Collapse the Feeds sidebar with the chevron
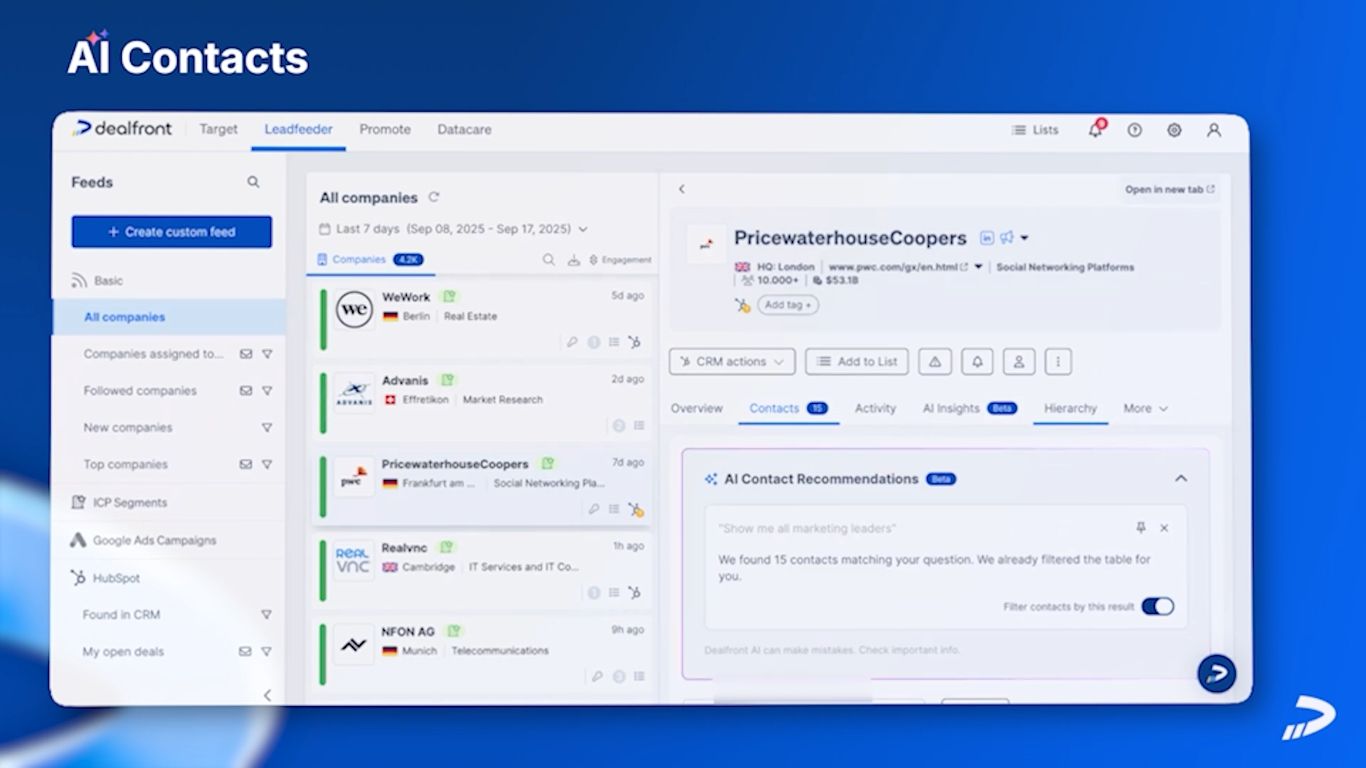1366x768 pixels. 267,695
